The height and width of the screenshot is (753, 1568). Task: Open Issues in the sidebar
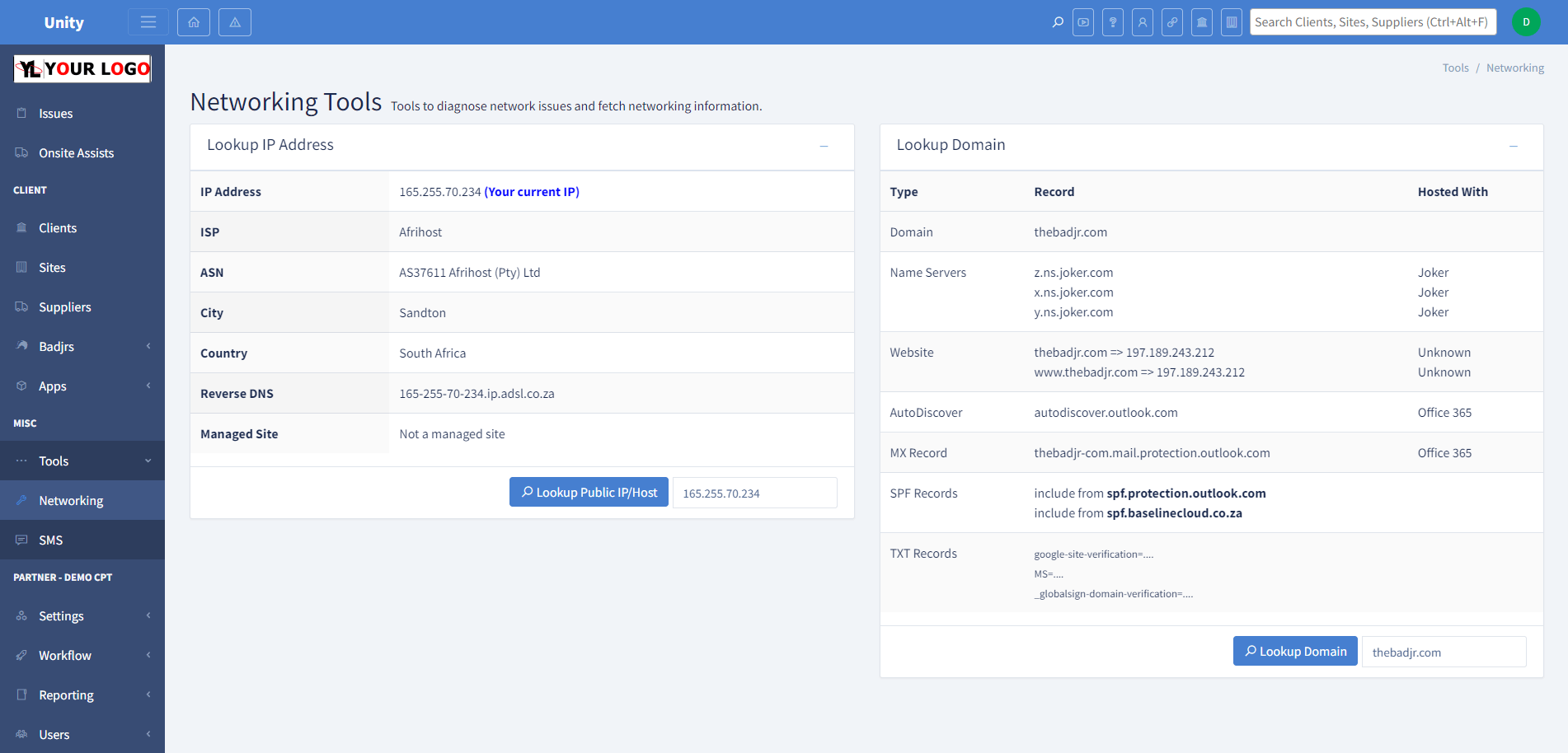82,114
